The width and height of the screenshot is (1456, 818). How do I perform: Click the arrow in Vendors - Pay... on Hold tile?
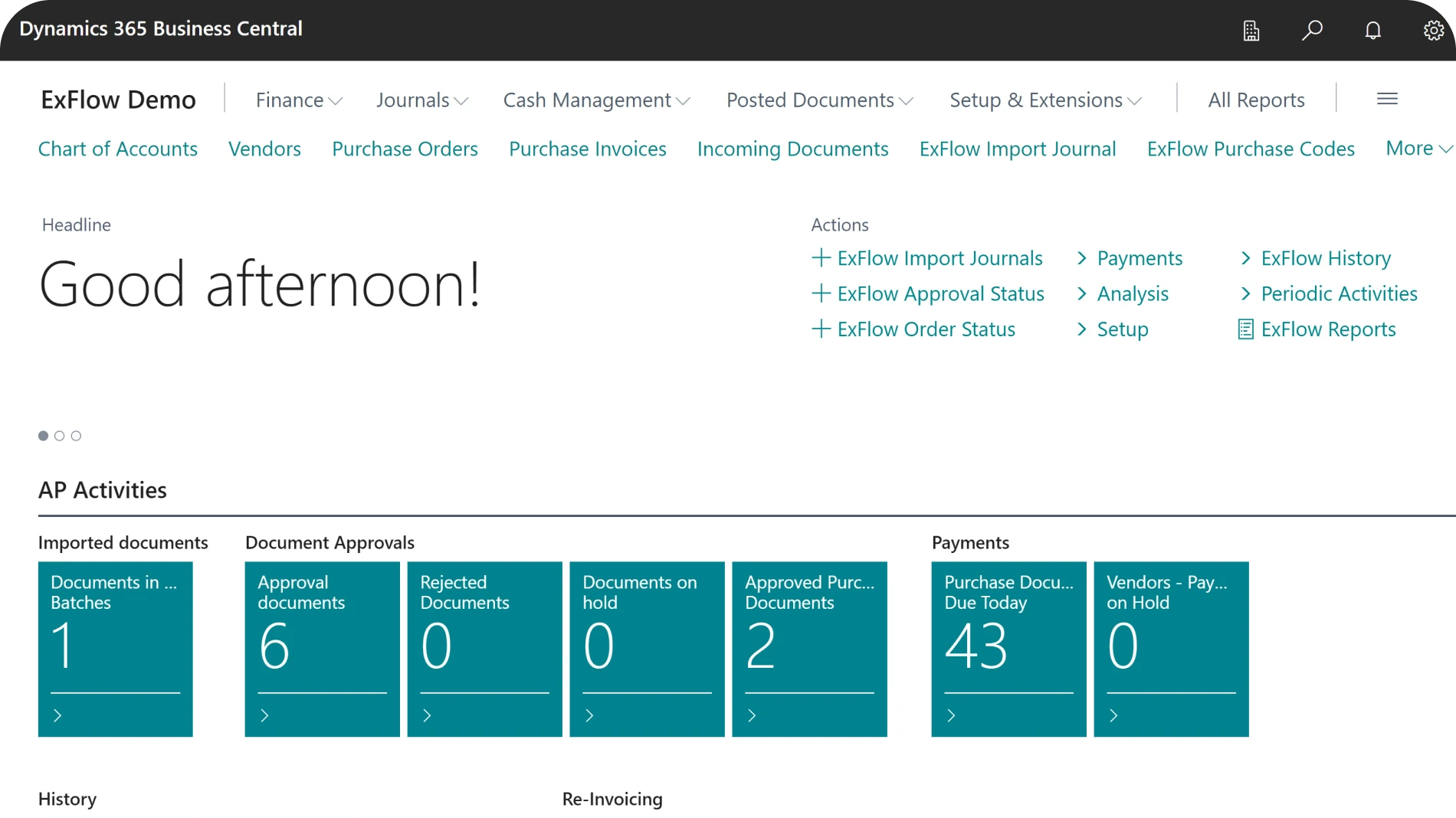(1113, 715)
